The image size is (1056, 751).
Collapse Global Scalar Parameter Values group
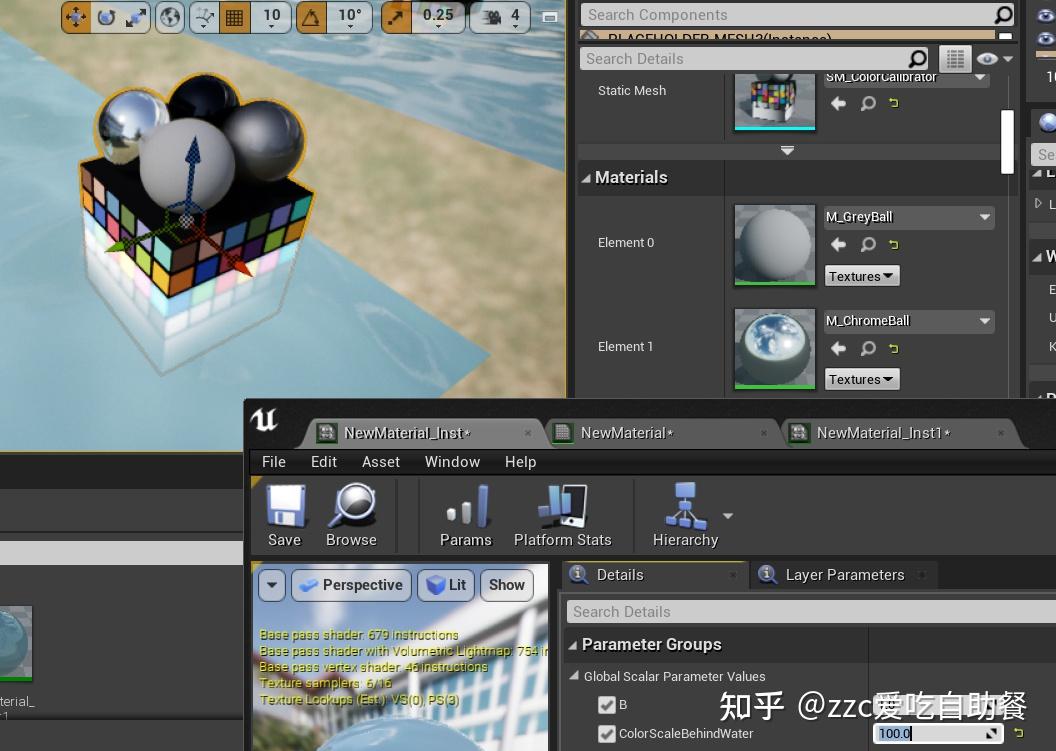(574, 676)
